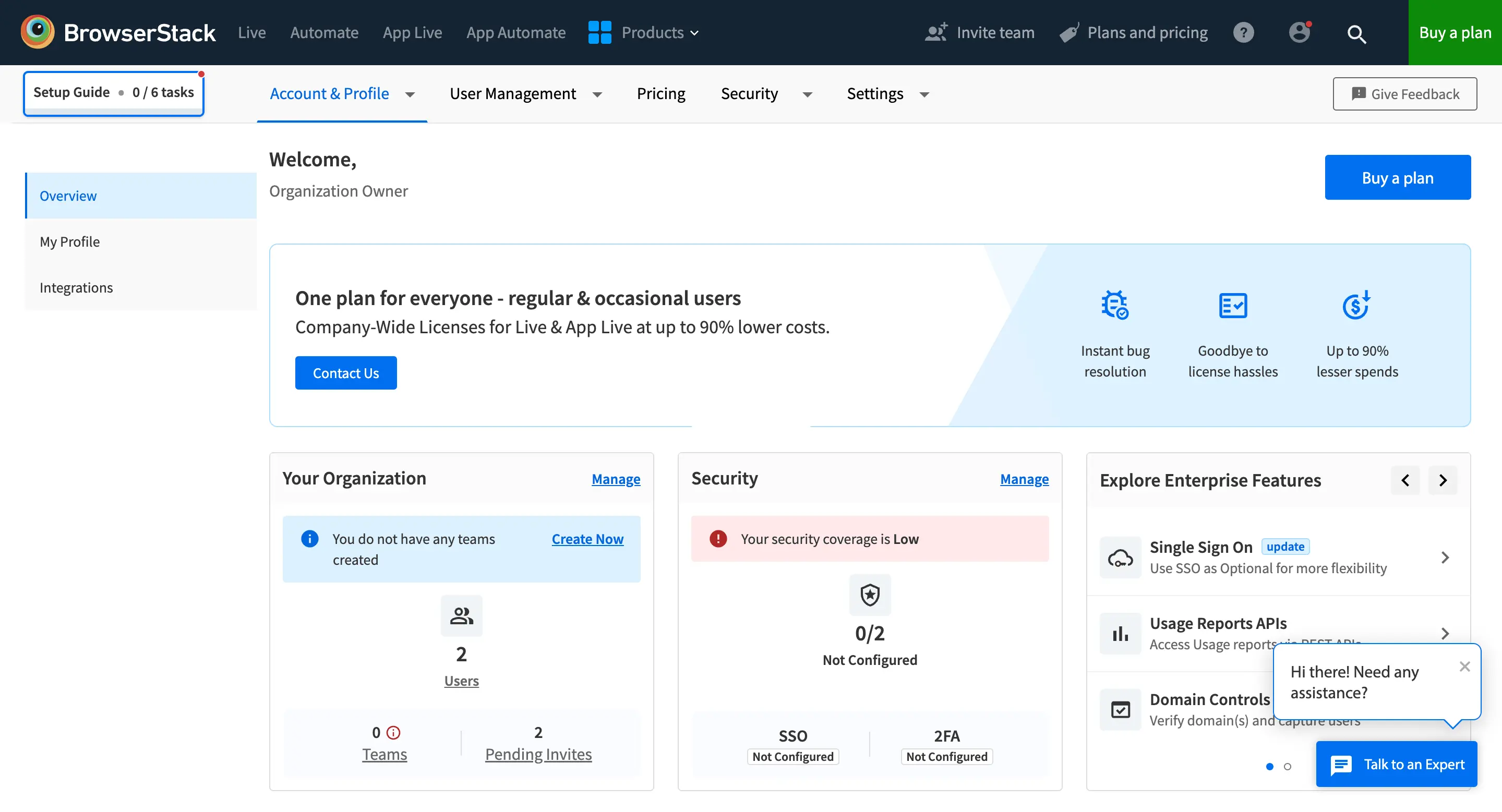Click the Goodbye to license hassles icon
The width and height of the screenshot is (1502, 812).
pos(1232,306)
